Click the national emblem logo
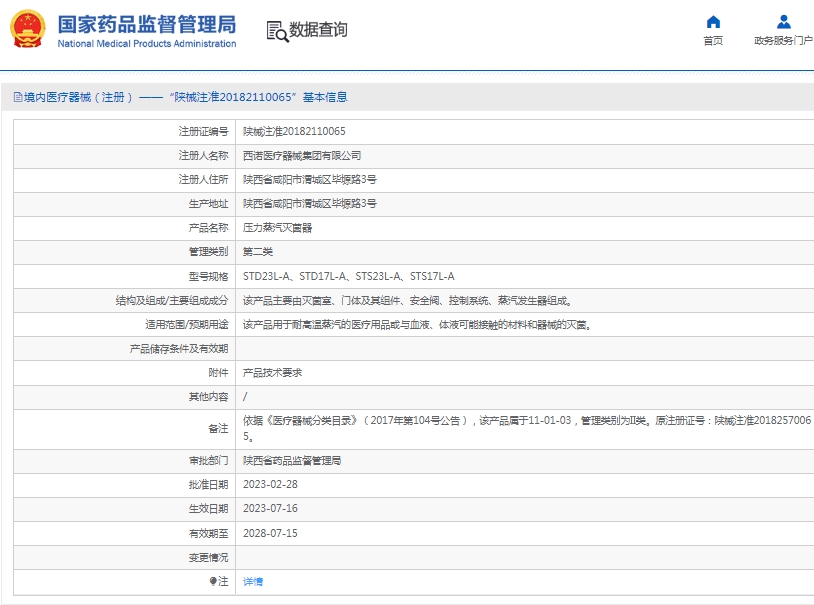Image resolution: width=814 pixels, height=605 pixels. [28, 29]
